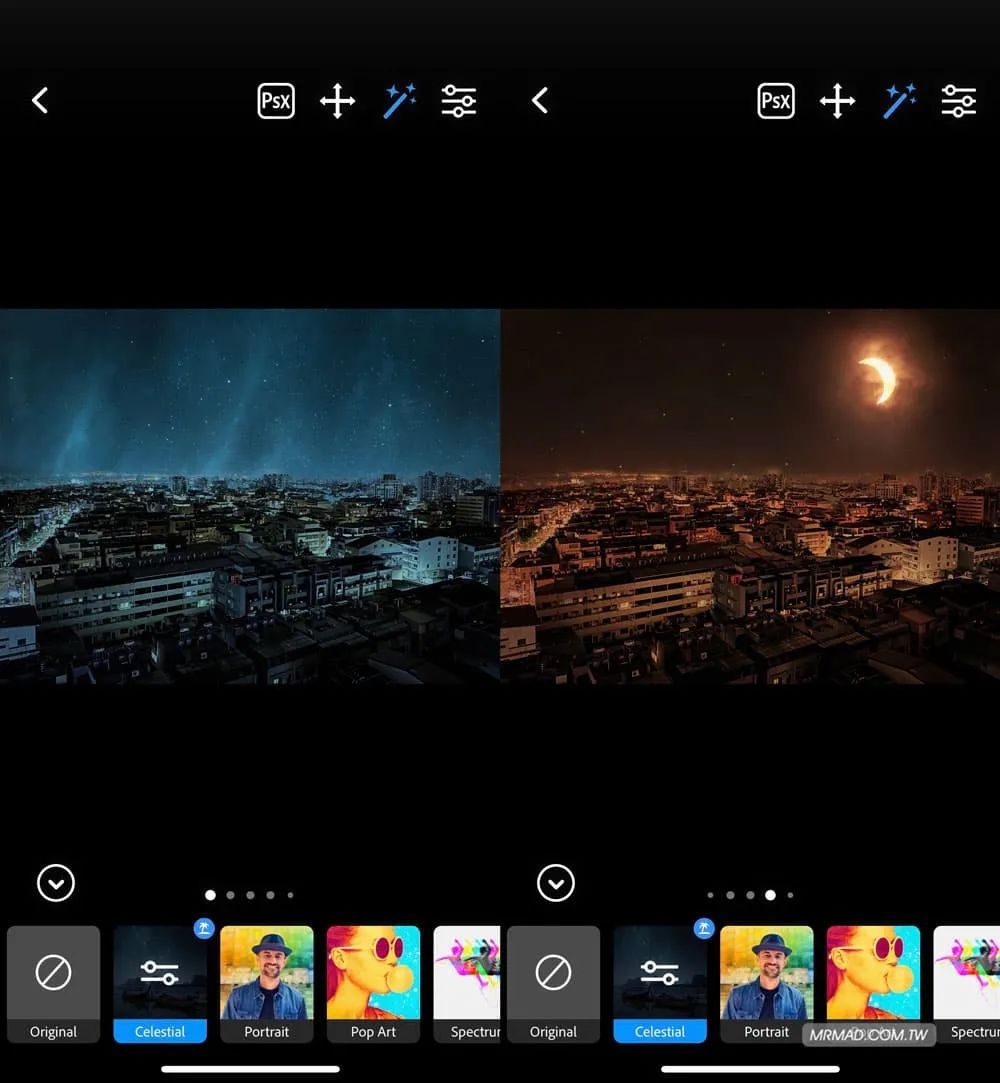Viewport: 1000px width, 1083px height.
Task: Tap the magic wand effects icon in left screen
Action: [399, 101]
